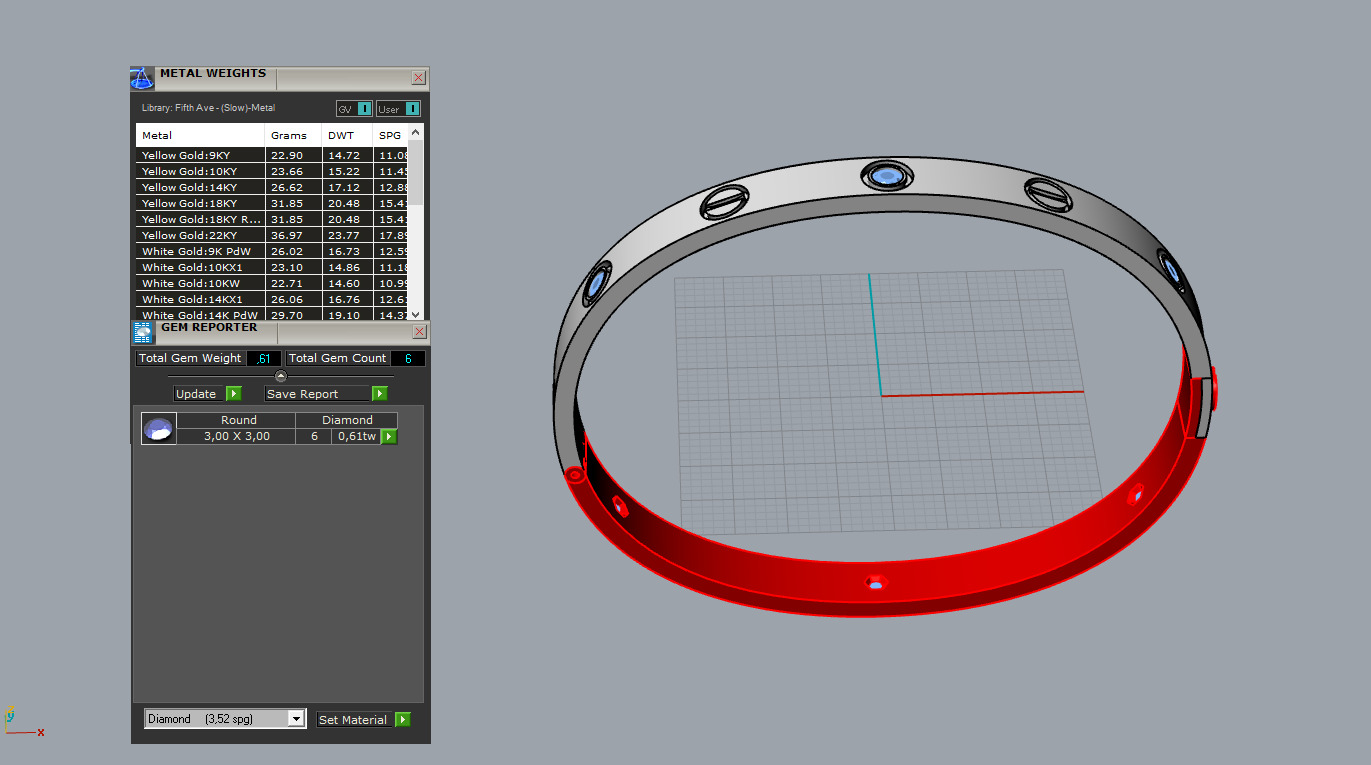Click the green arrow next to Update
Screen dimensions: 1371x765
pyautogui.click(x=233, y=394)
